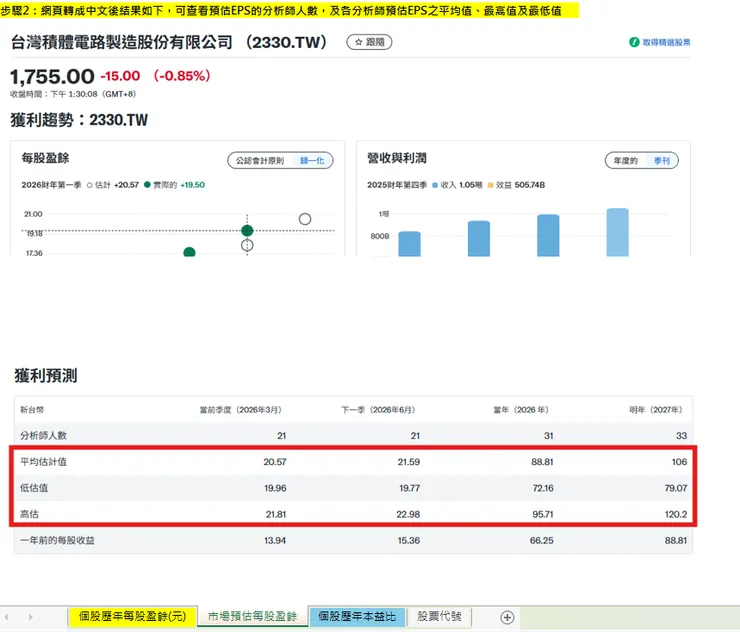Click the stock price 1,755.00
This screenshot has width=740, height=632.
click(x=52, y=76)
